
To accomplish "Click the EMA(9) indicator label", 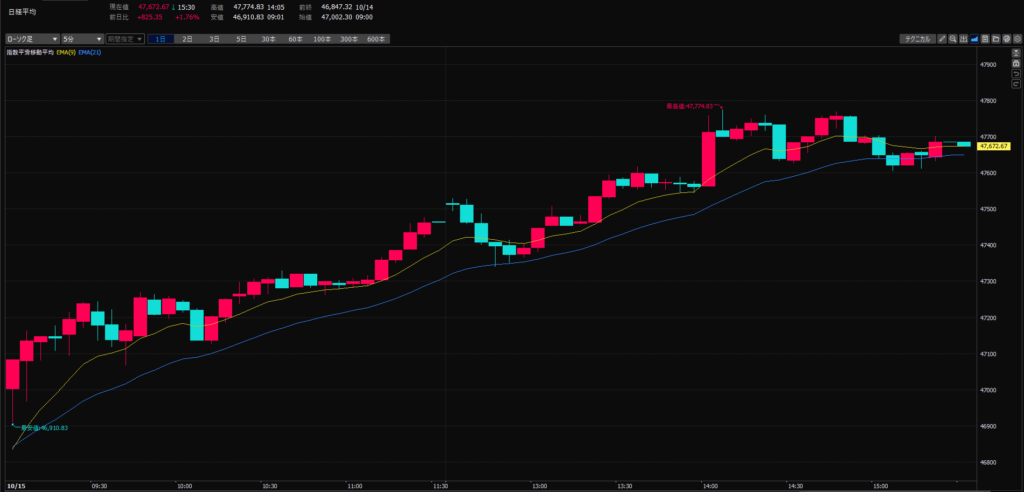I will 65,51.
